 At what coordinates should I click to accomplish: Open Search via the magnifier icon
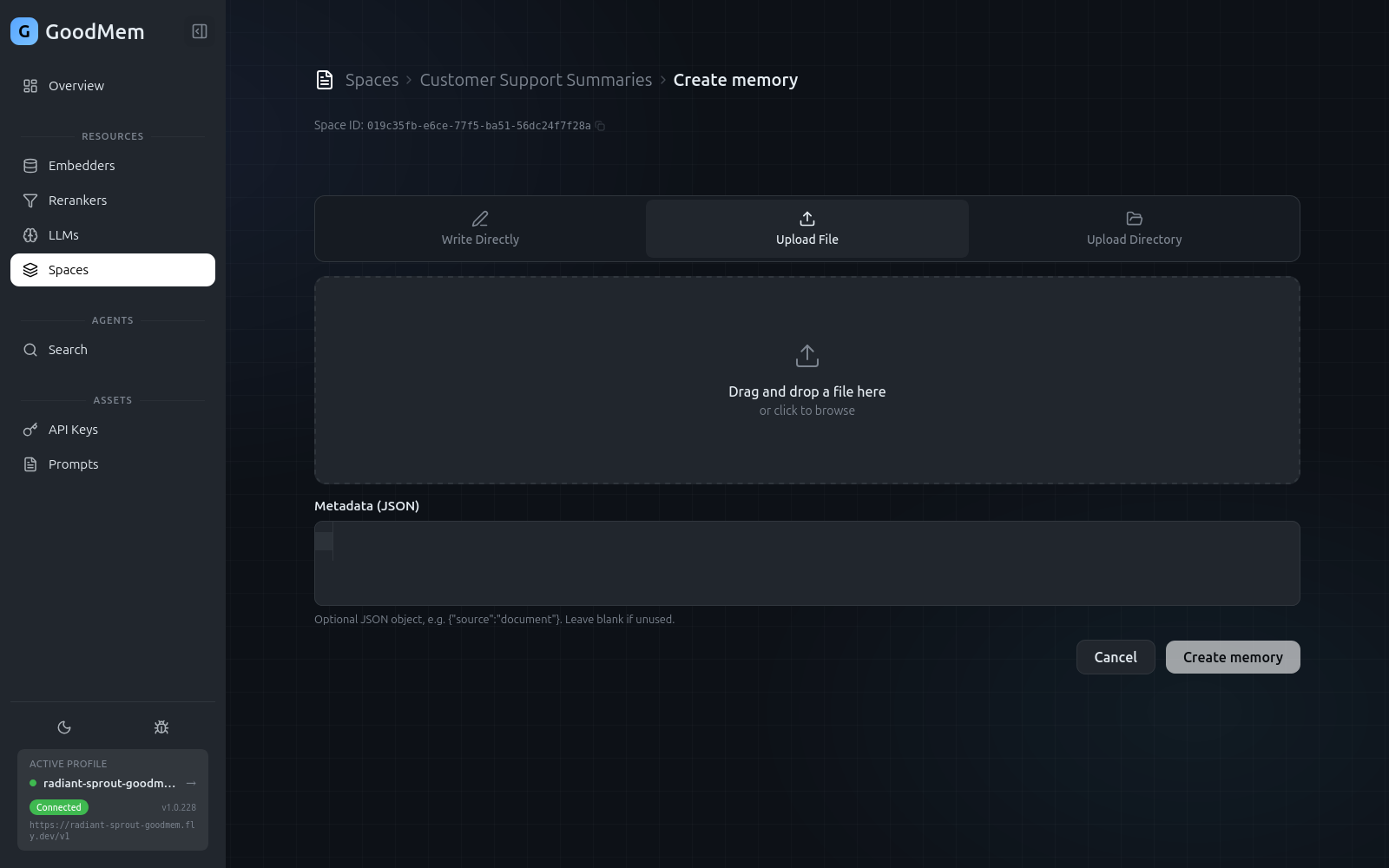coord(30,349)
